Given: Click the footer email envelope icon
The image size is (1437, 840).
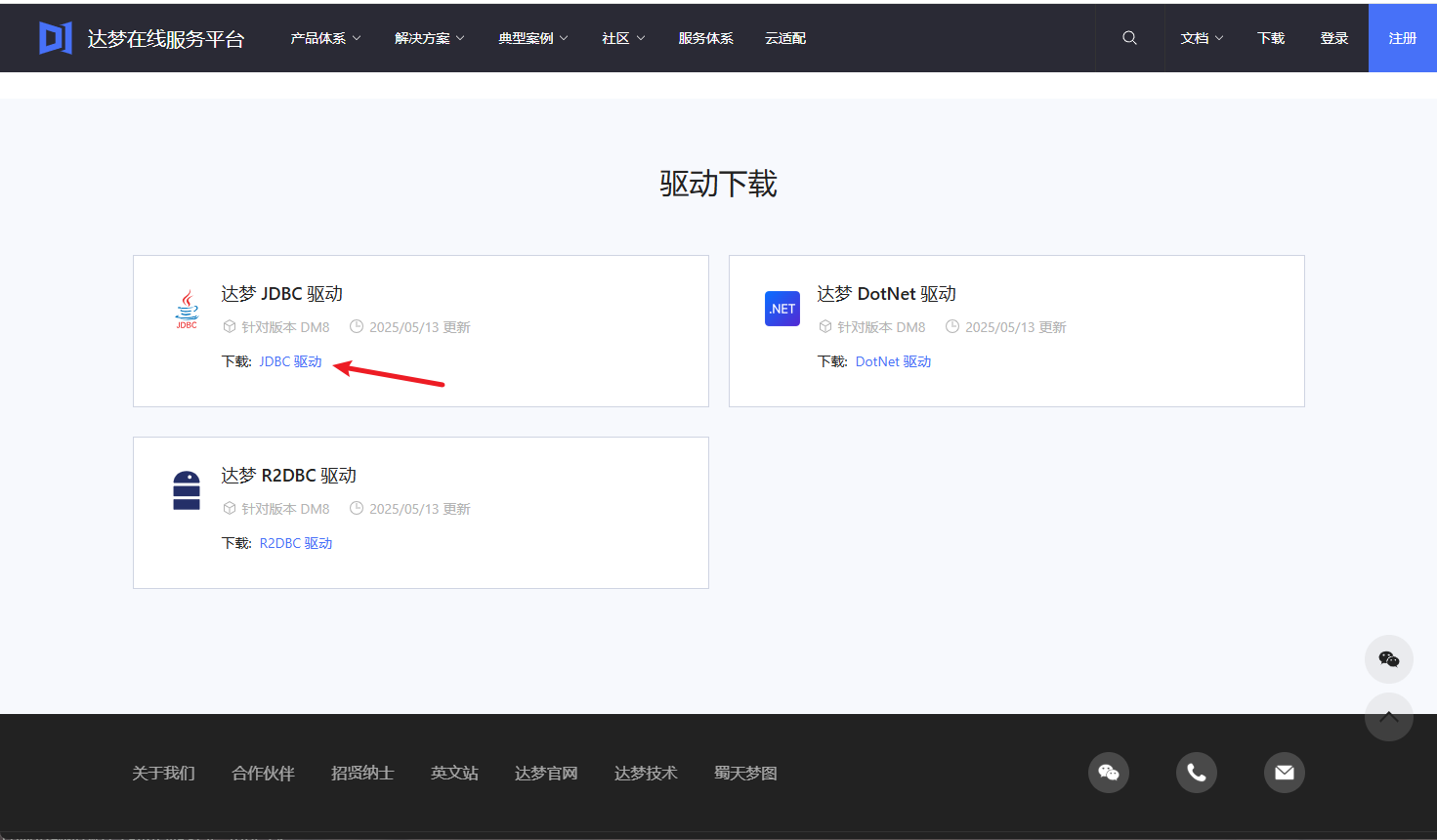Looking at the screenshot, I should tap(1285, 773).
